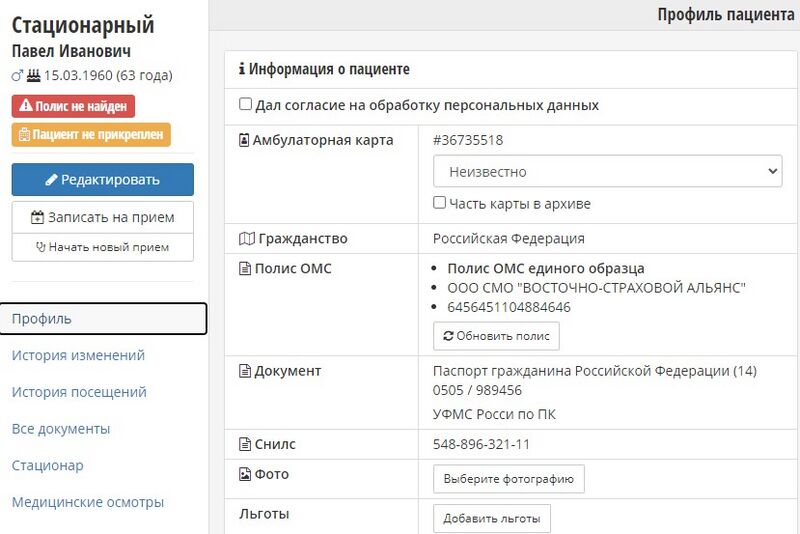Click the Профиль пациента page title
The image size is (800, 534).
pyautogui.click(x=726, y=15)
